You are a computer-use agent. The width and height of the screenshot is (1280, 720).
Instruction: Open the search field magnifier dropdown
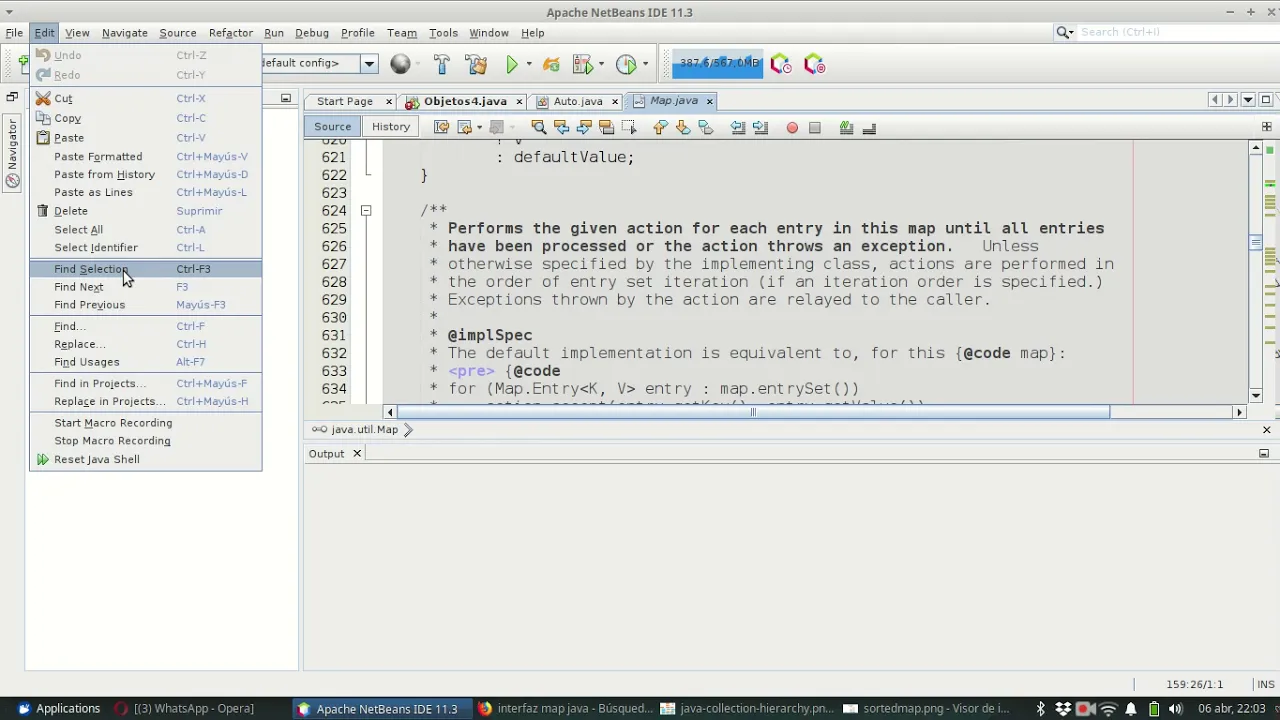1065,33
